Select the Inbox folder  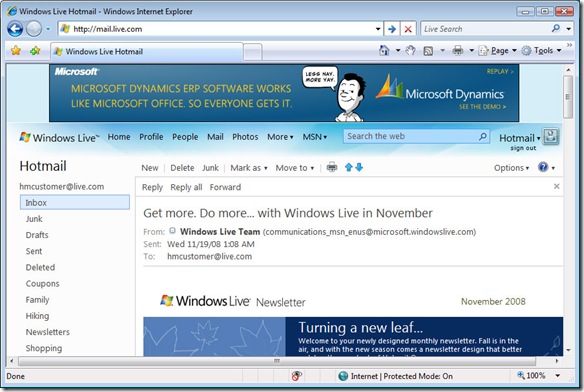coord(75,202)
